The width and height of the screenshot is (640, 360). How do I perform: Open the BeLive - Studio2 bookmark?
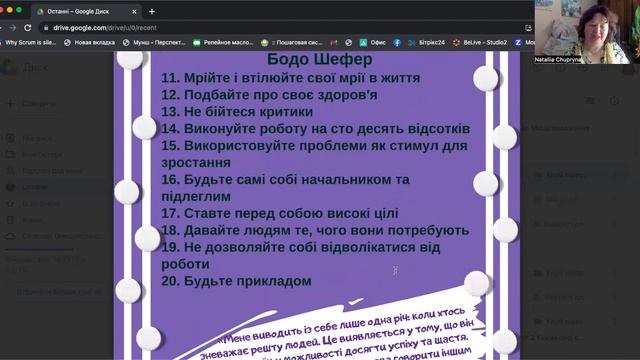point(480,42)
